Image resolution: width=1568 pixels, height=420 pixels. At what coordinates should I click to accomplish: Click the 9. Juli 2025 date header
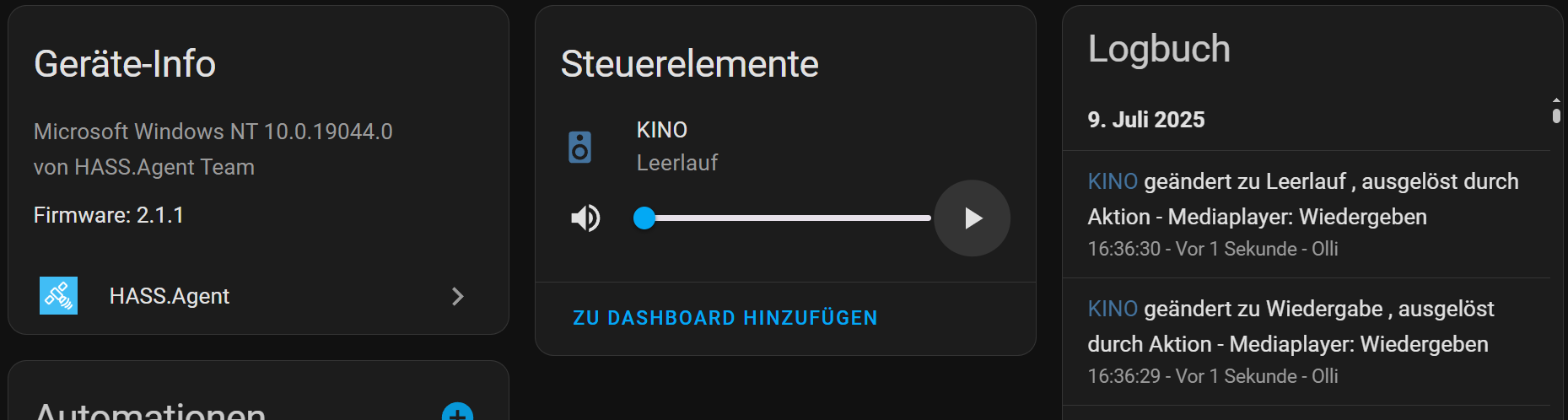(x=1145, y=120)
